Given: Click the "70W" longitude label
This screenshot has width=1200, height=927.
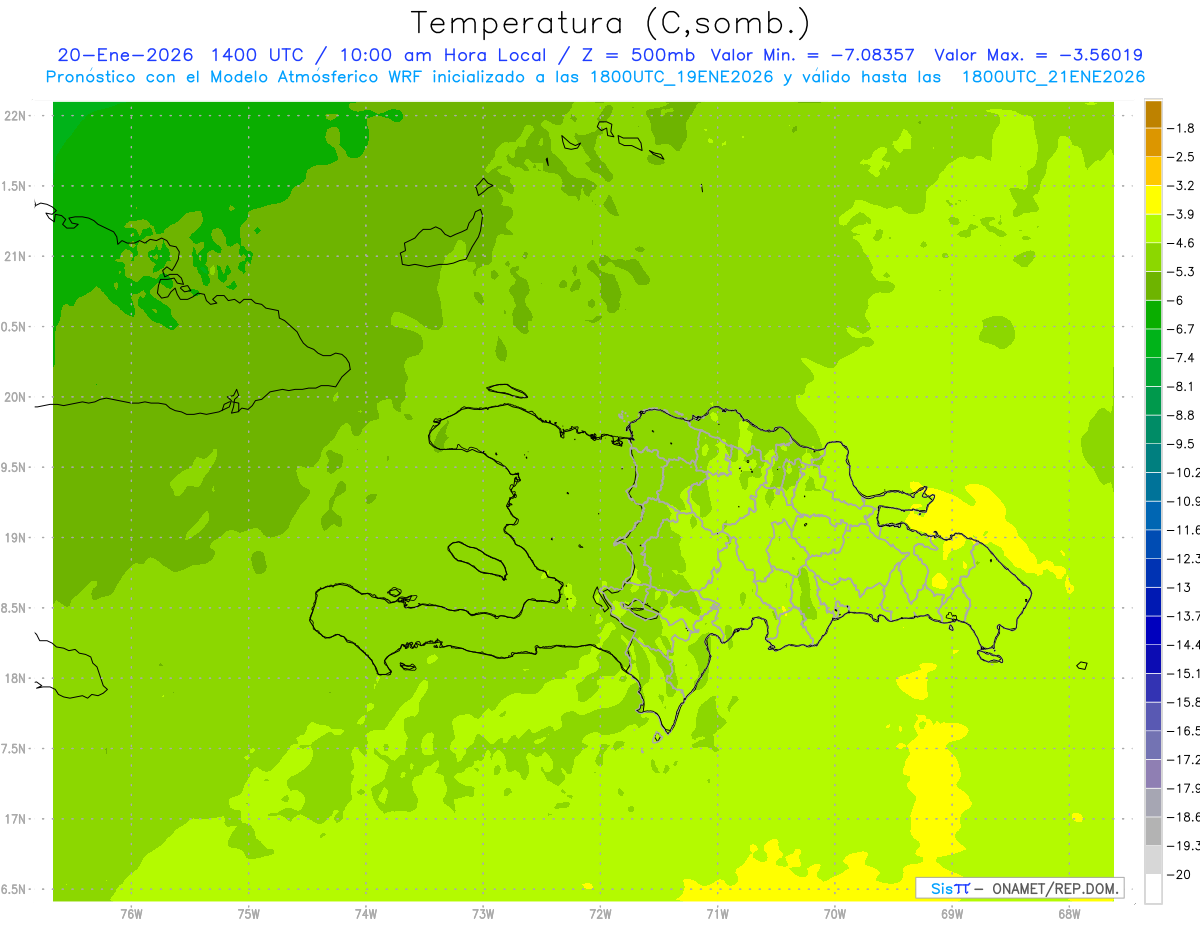Looking at the screenshot, I should [835, 914].
